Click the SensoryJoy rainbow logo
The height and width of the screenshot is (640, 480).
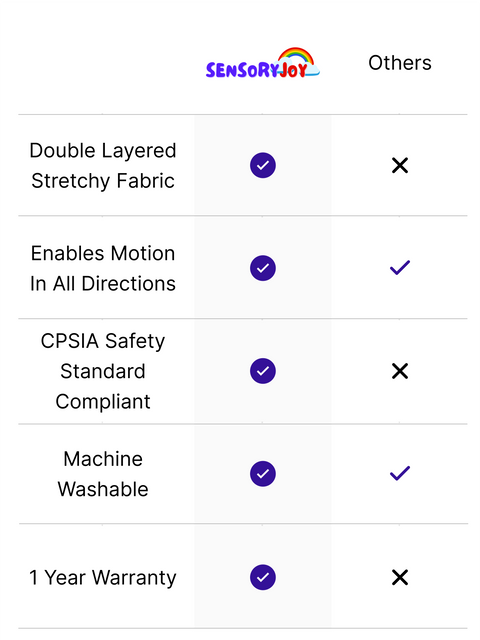coord(262,63)
